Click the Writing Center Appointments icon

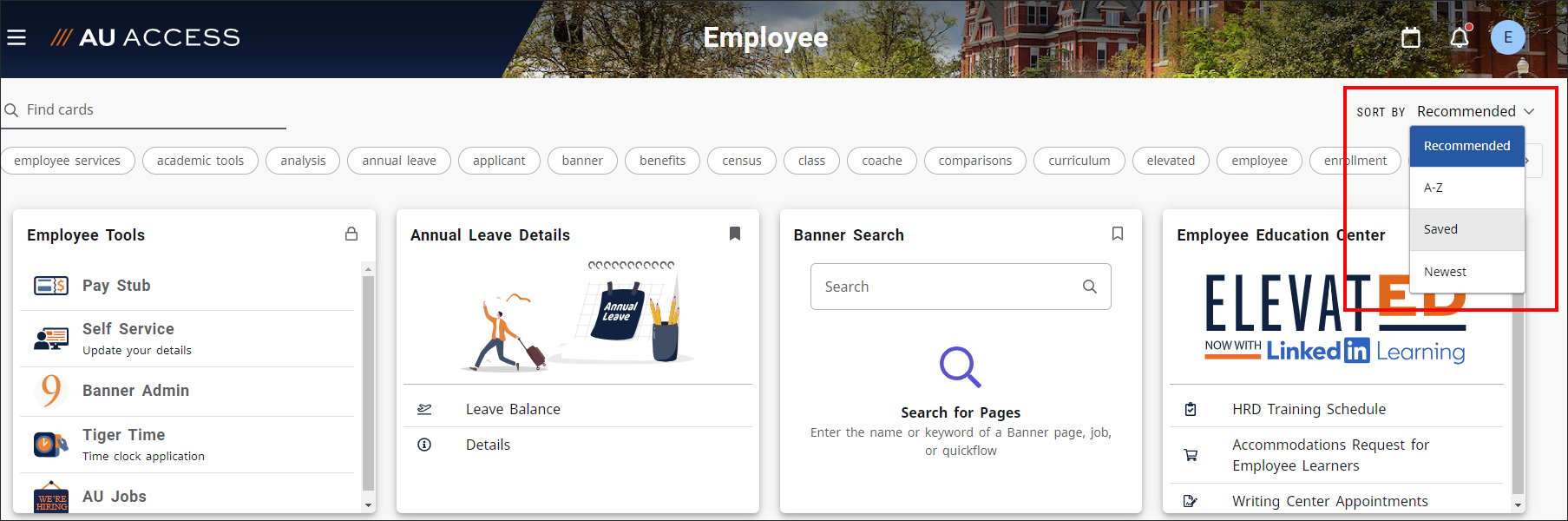1191,501
